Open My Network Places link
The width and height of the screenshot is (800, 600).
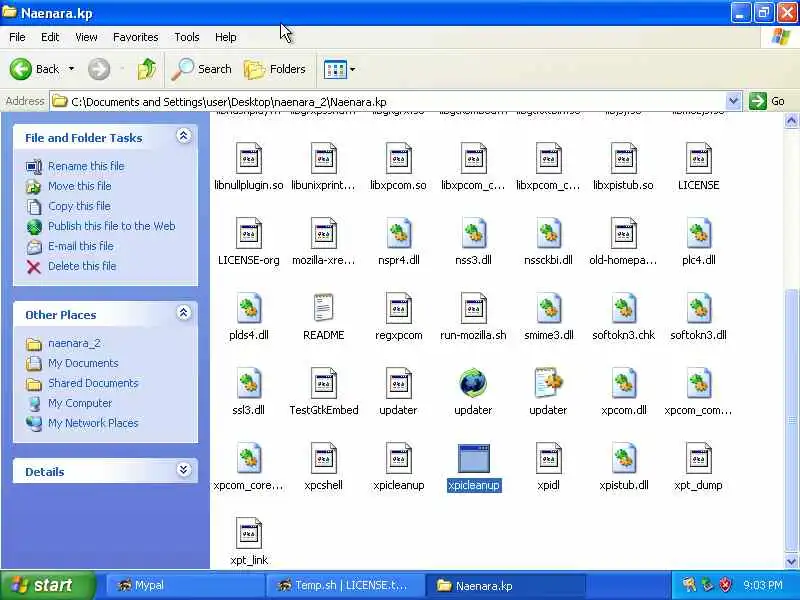(93, 422)
